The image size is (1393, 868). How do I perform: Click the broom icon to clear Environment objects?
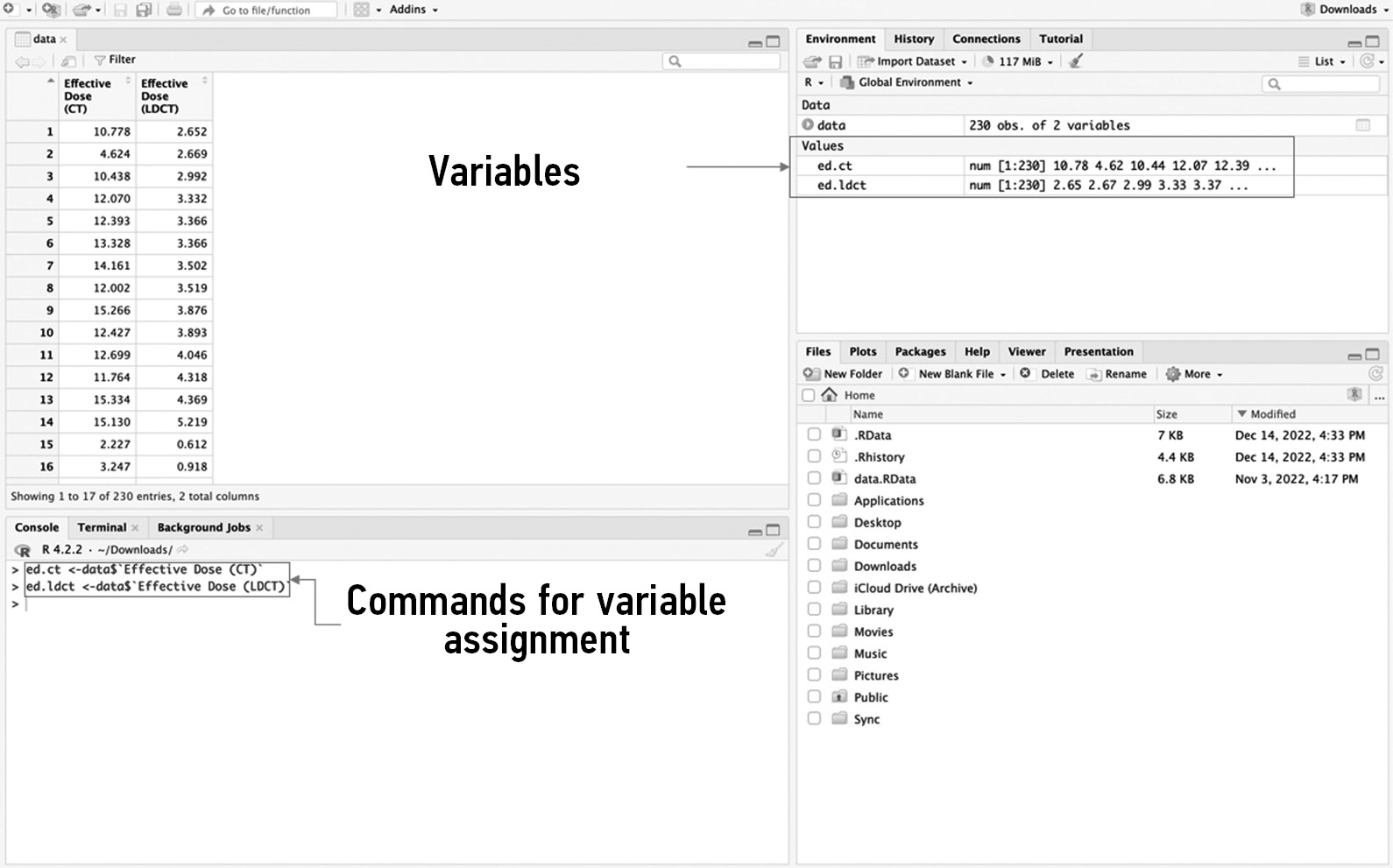[1076, 61]
